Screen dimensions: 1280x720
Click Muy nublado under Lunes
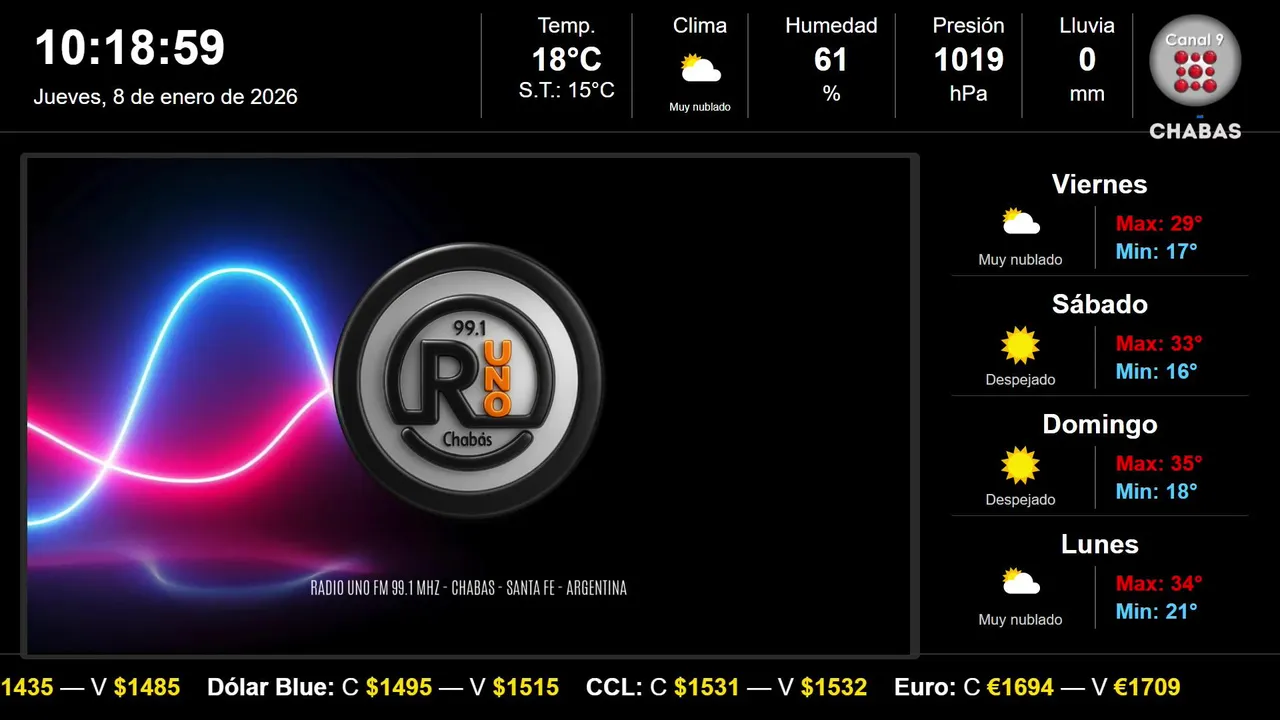1021,620
